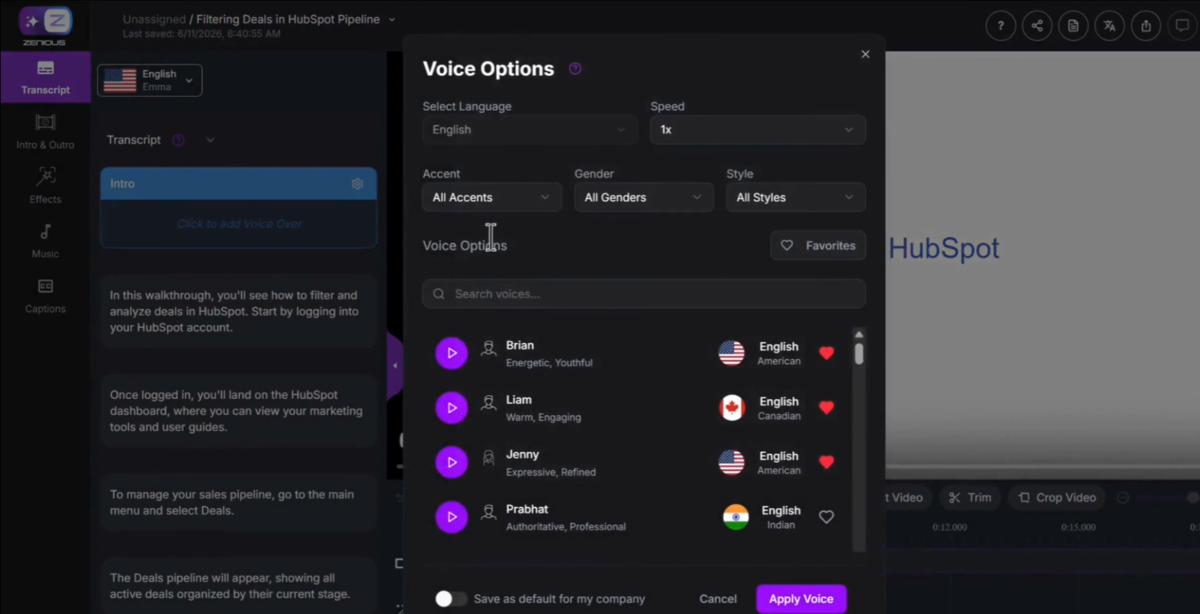Open the Speed 1x dropdown
This screenshot has height=614, width=1200.
[x=758, y=130]
